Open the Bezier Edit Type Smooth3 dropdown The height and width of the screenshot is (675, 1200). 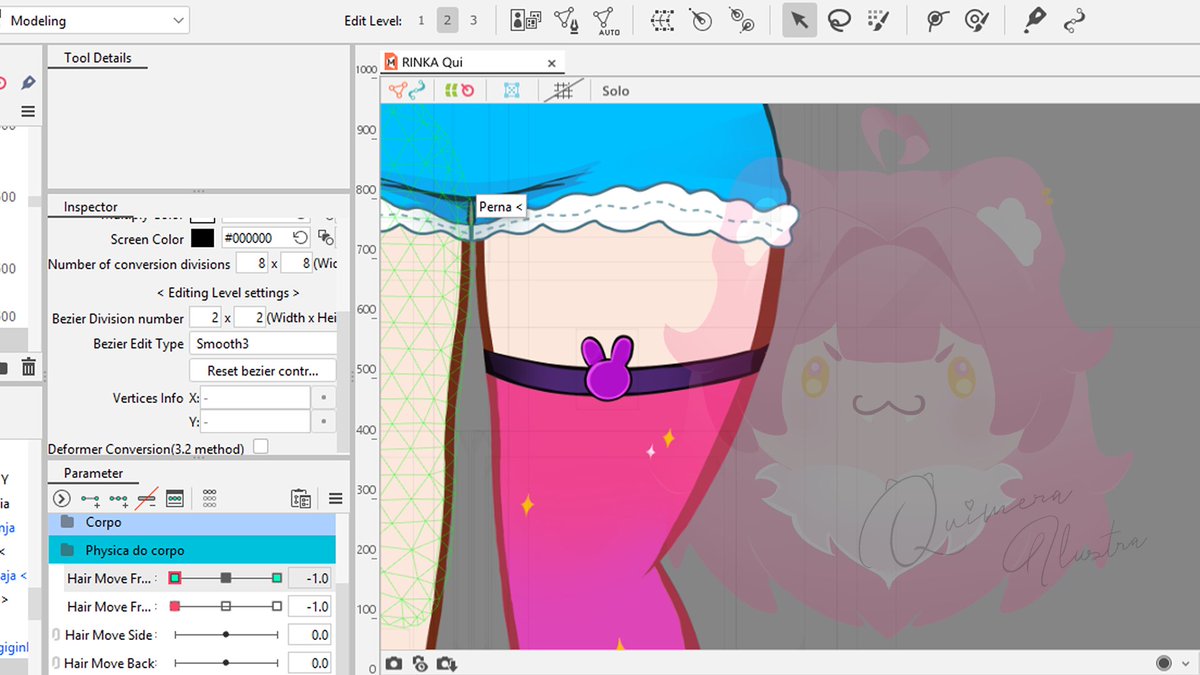point(263,343)
